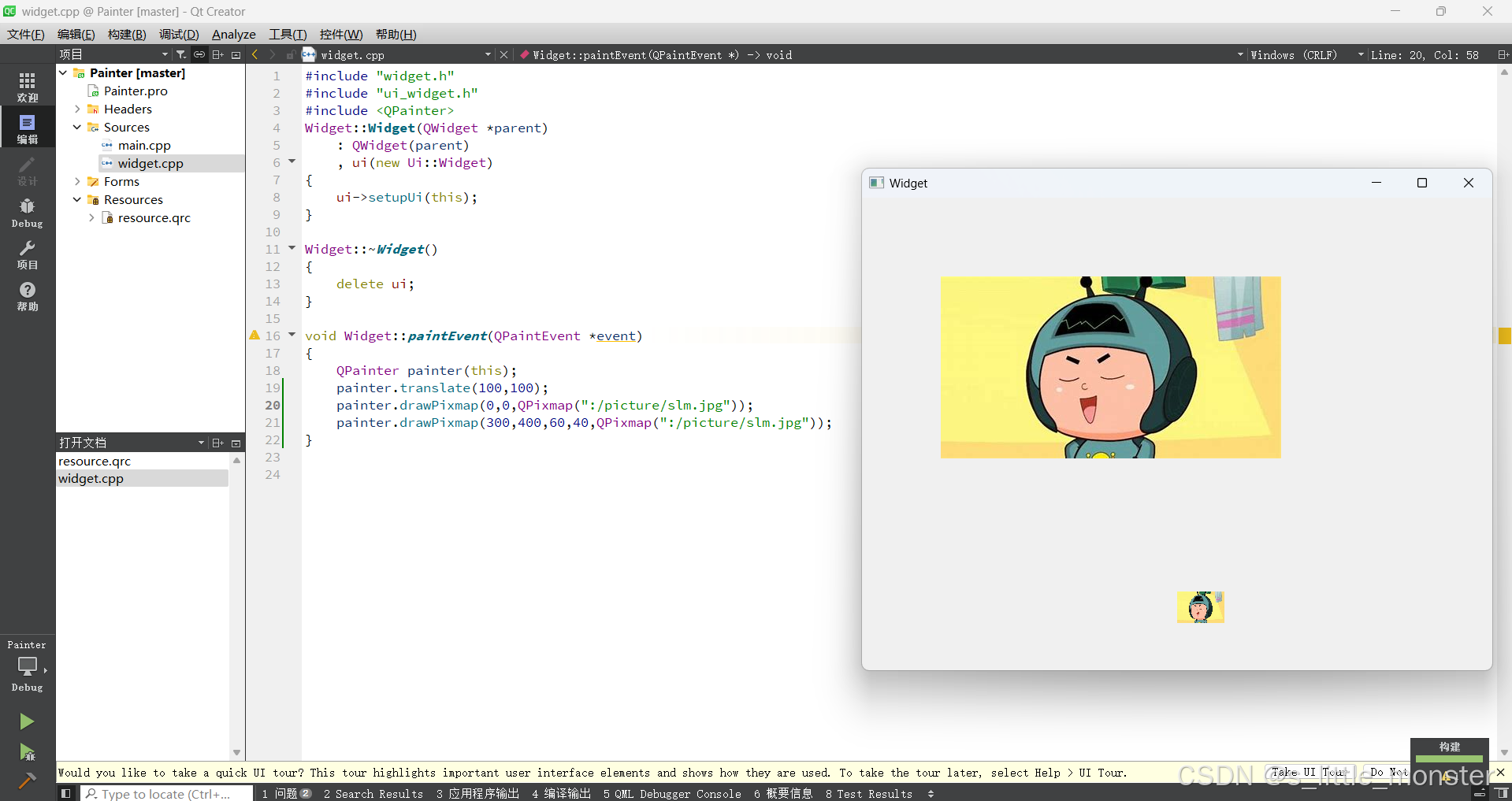Open the 5 QML Debugger Console pane

(x=672, y=793)
